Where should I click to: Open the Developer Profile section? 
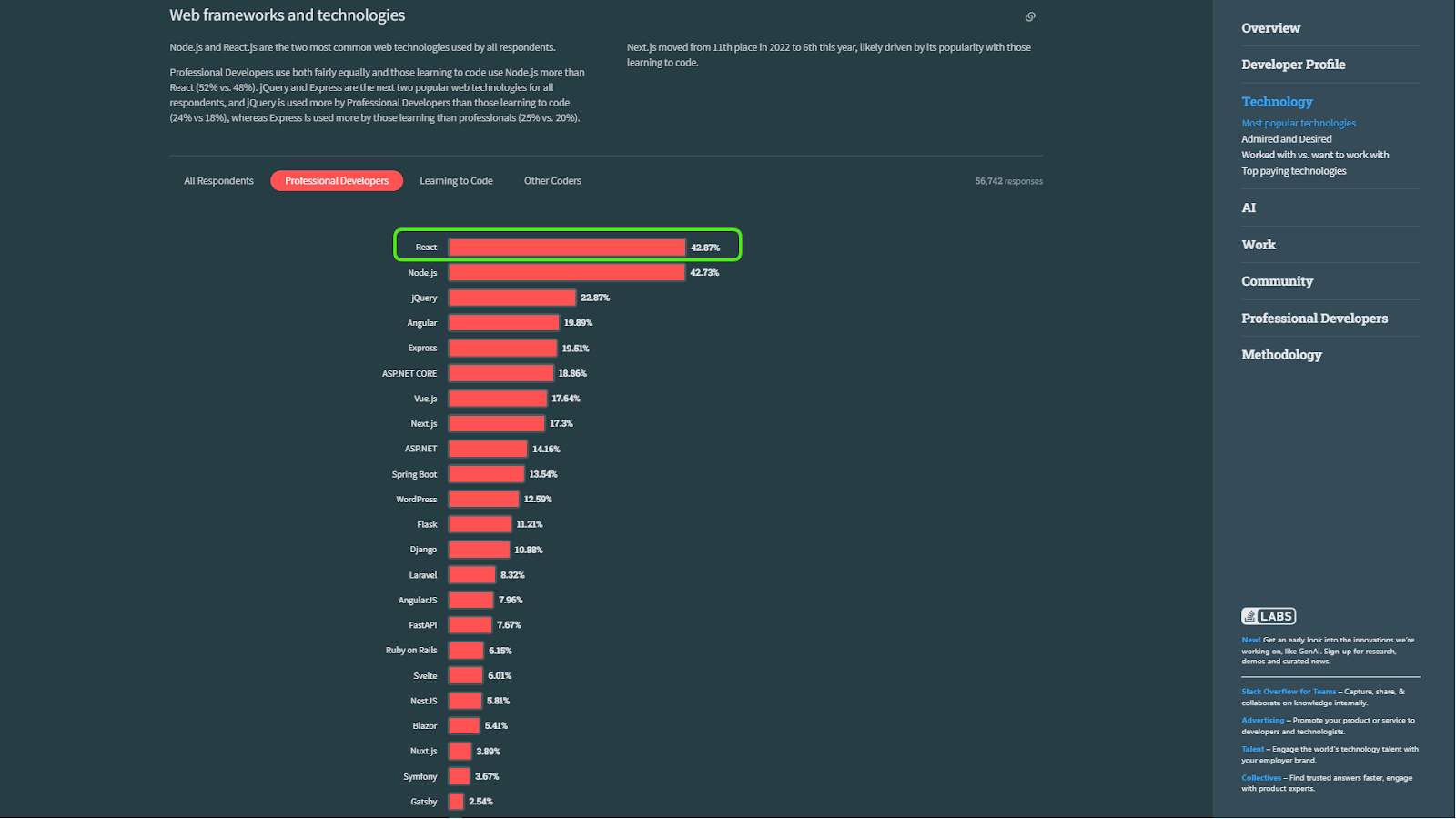coord(1293,65)
